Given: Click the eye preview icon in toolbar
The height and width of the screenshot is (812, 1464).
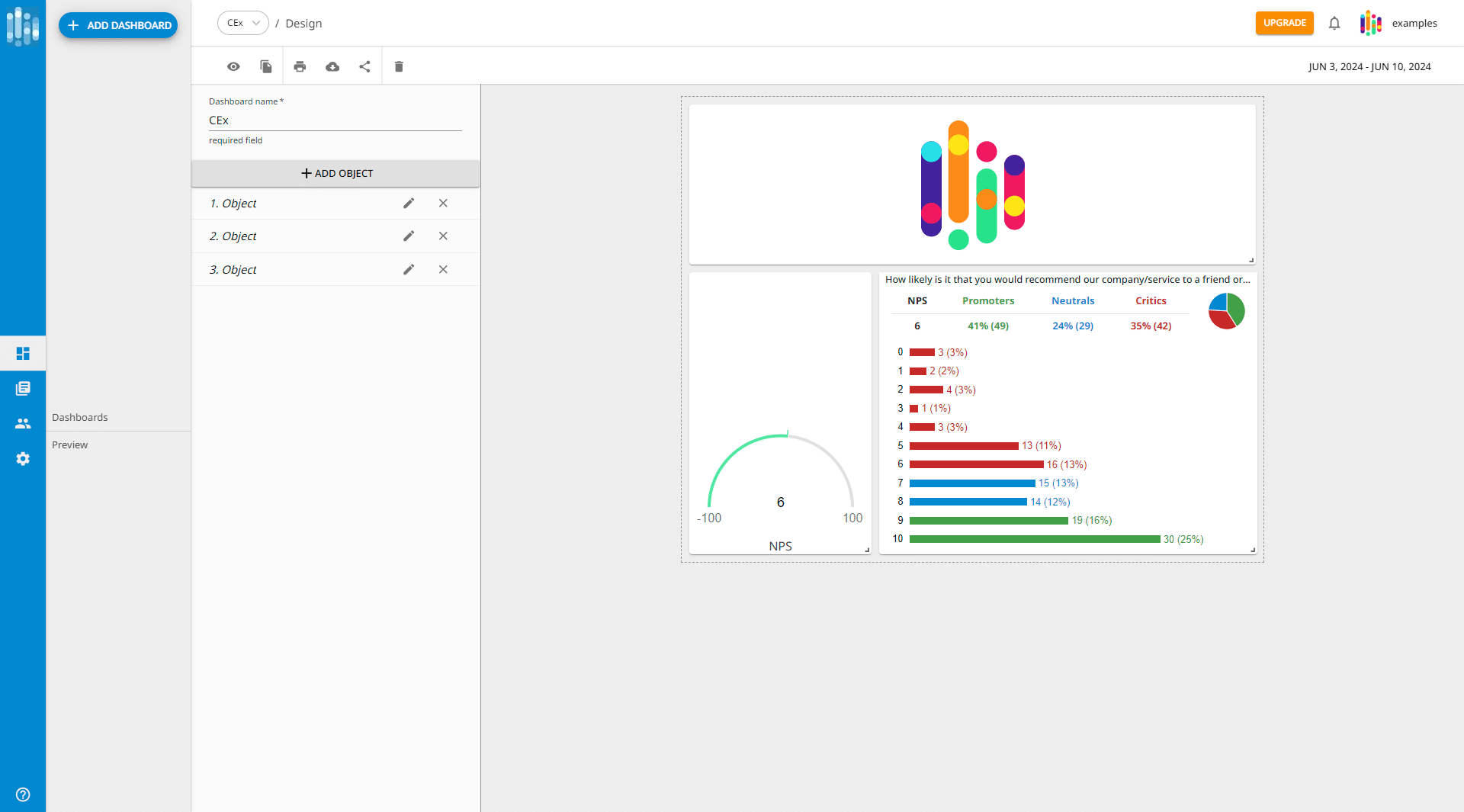Looking at the screenshot, I should 233,67.
